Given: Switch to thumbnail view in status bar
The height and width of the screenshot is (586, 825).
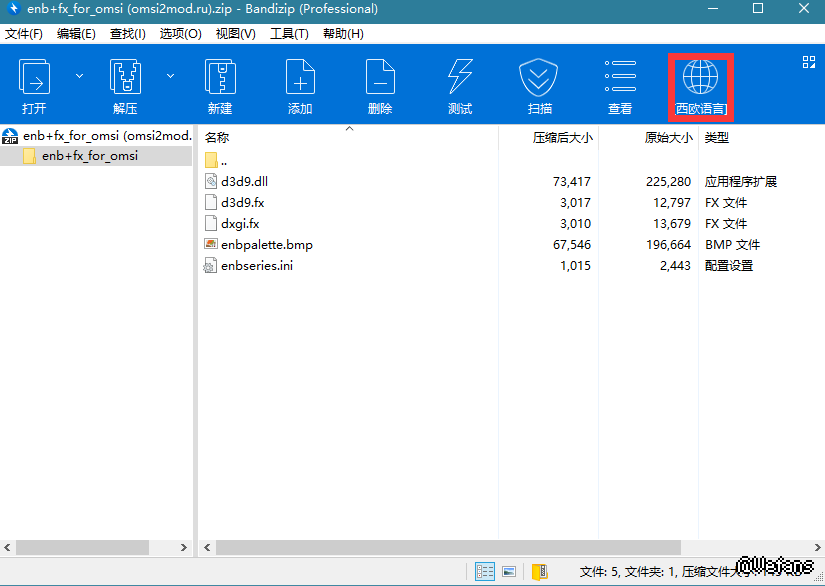Looking at the screenshot, I should coord(509,572).
